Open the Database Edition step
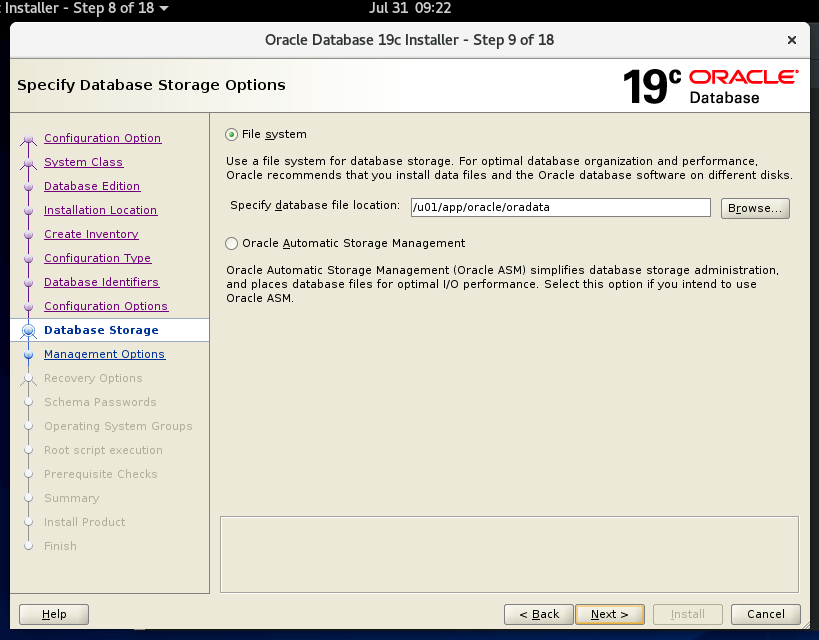Screen dimensions: 819x640 click(92, 186)
